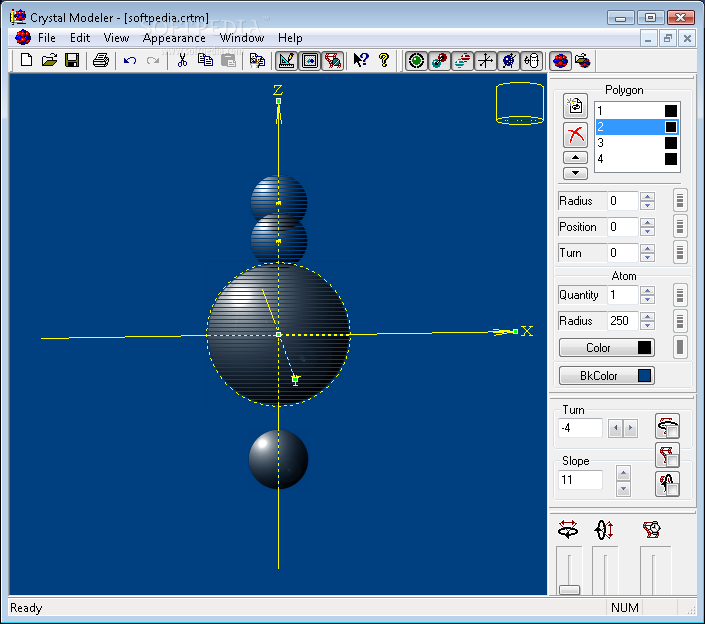The height and width of the screenshot is (624, 705).
Task: Move the polygon up with the arrow button
Action: click(x=576, y=157)
